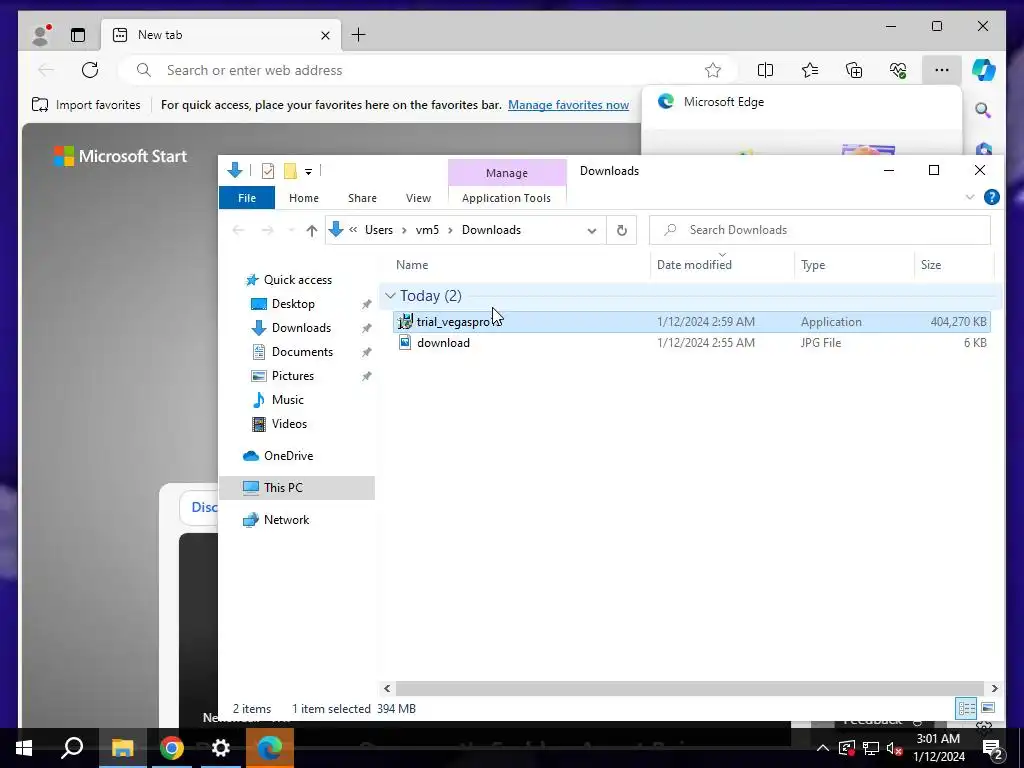Click Search Downloads field
1024x768 pixels.
point(820,230)
